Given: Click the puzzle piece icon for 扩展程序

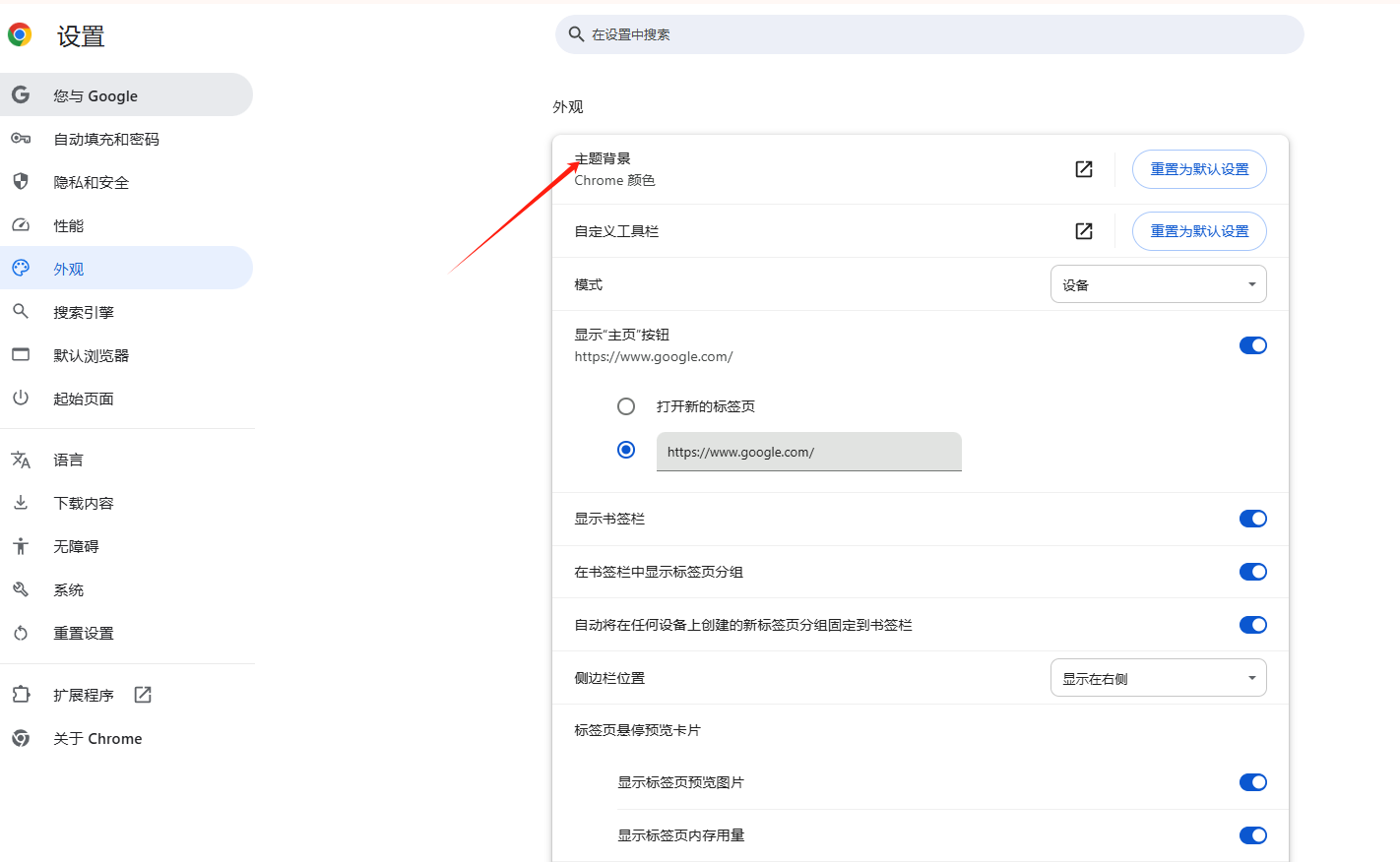Looking at the screenshot, I should 21,695.
